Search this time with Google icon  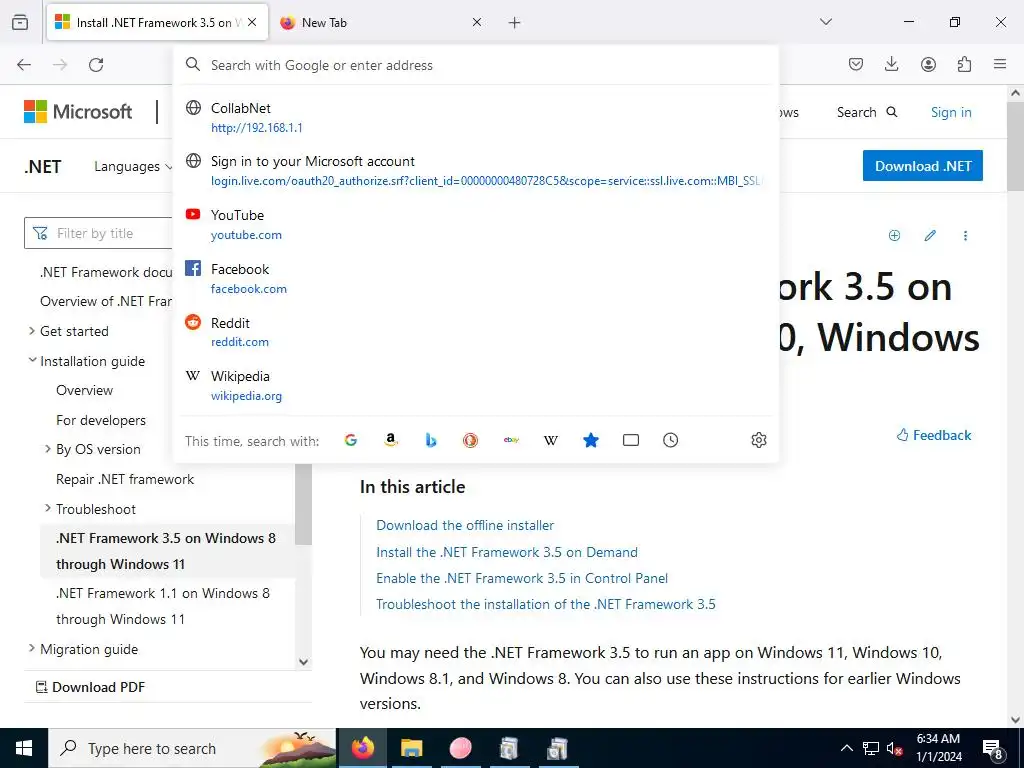pyautogui.click(x=351, y=440)
